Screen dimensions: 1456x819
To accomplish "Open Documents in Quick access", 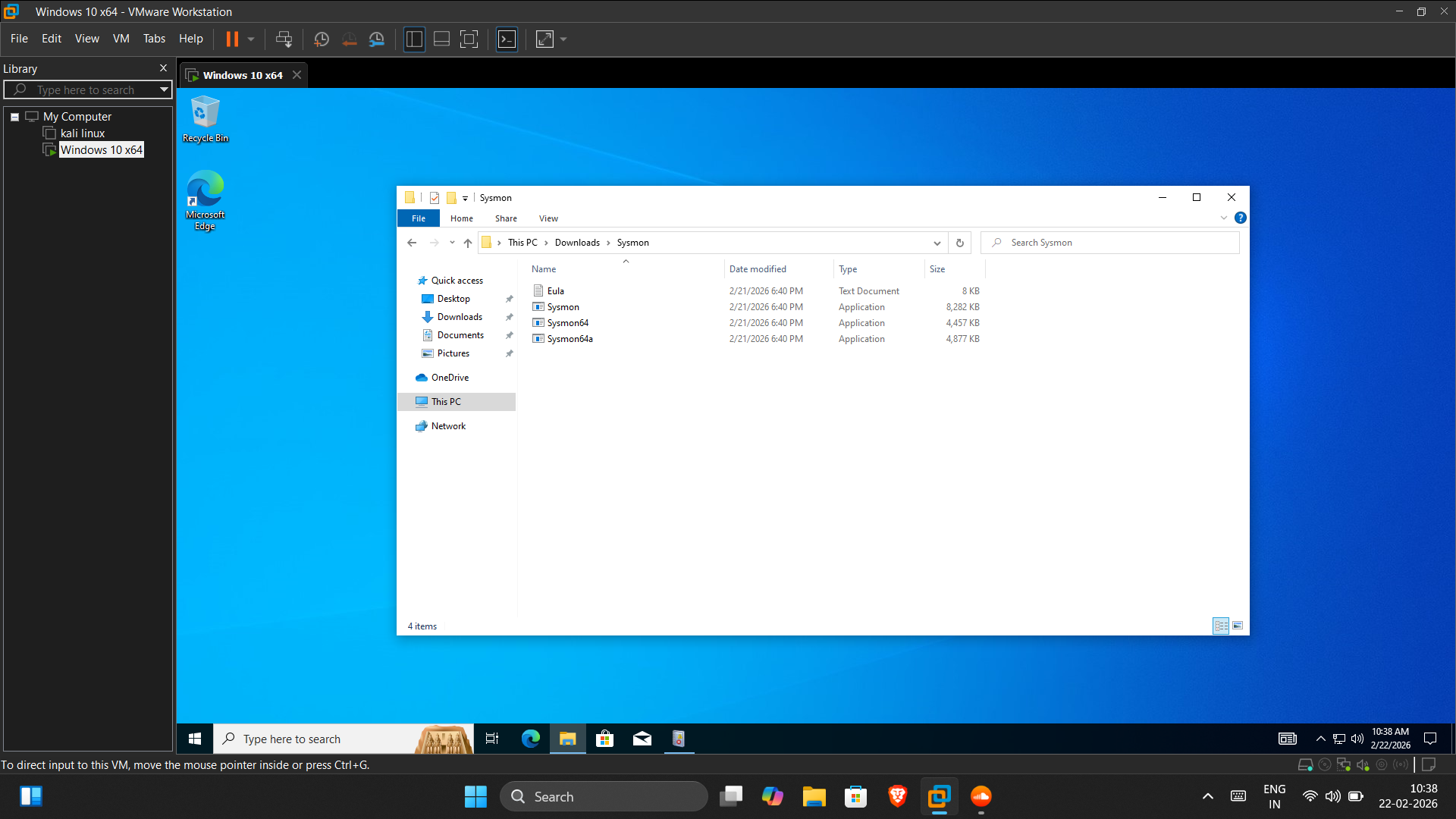I will click(x=460, y=335).
